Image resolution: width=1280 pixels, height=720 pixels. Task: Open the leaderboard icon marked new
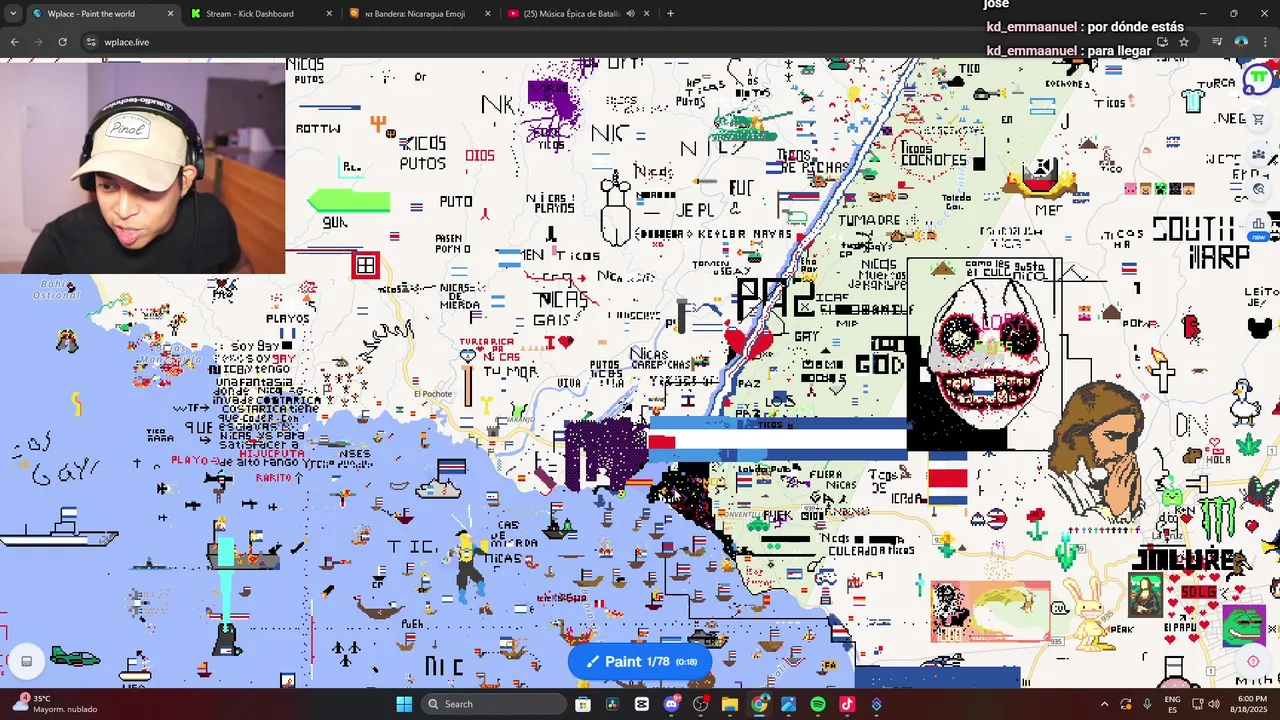[x=1258, y=223]
